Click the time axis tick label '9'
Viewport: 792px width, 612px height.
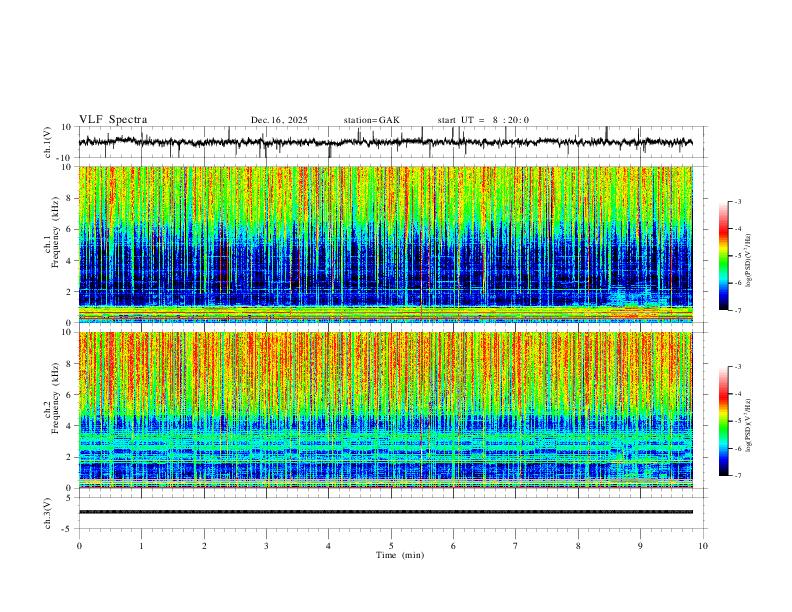click(x=640, y=546)
